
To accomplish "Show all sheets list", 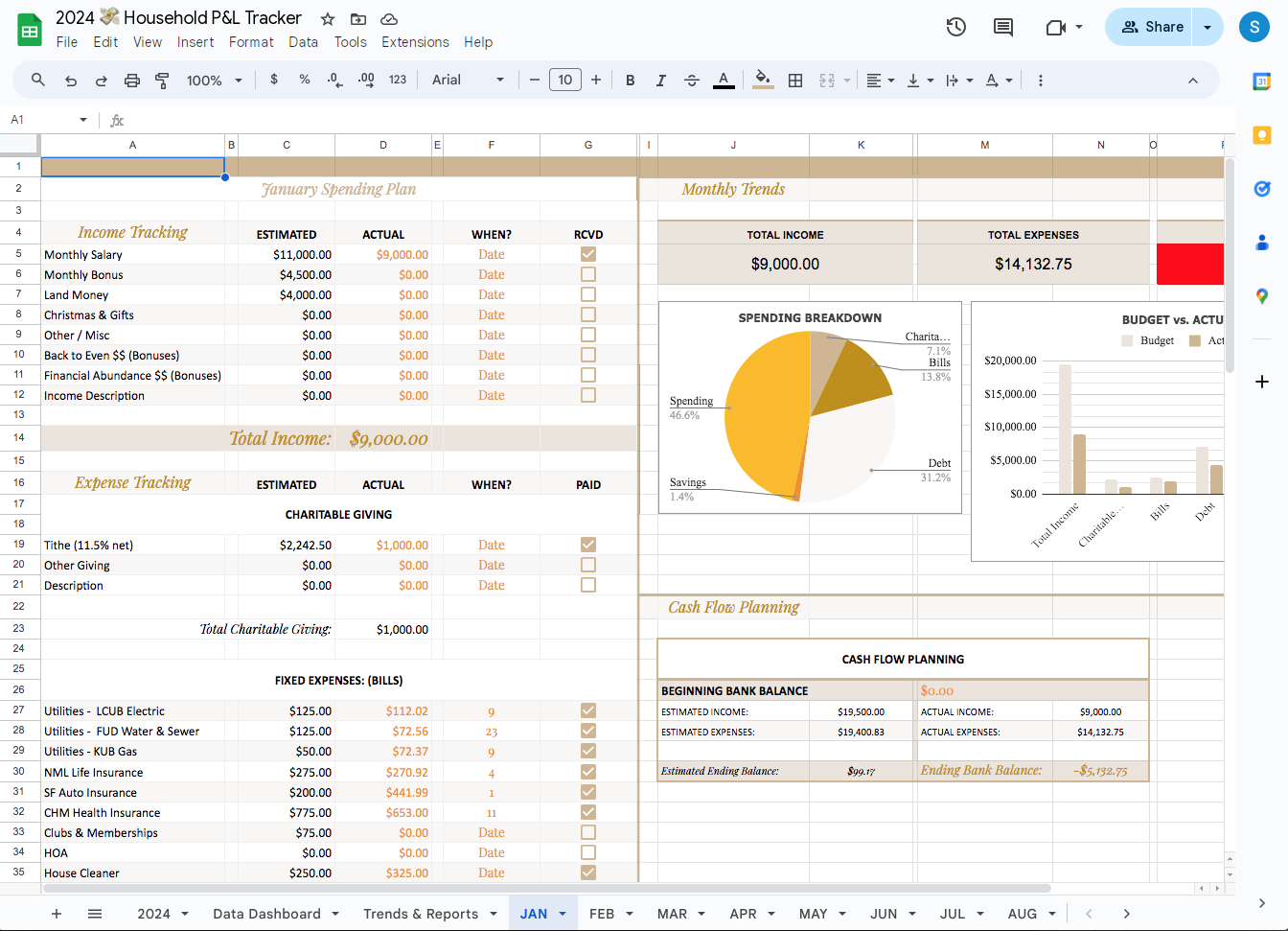I will 95,914.
